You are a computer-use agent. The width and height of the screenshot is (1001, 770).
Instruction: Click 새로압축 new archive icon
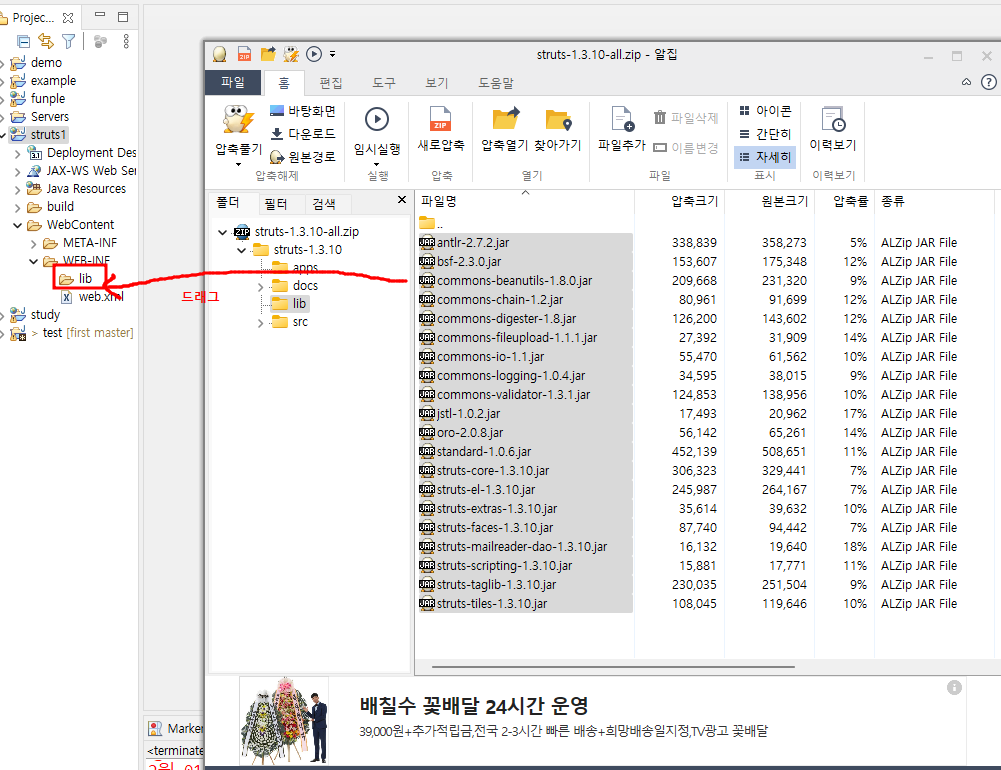tap(440, 119)
